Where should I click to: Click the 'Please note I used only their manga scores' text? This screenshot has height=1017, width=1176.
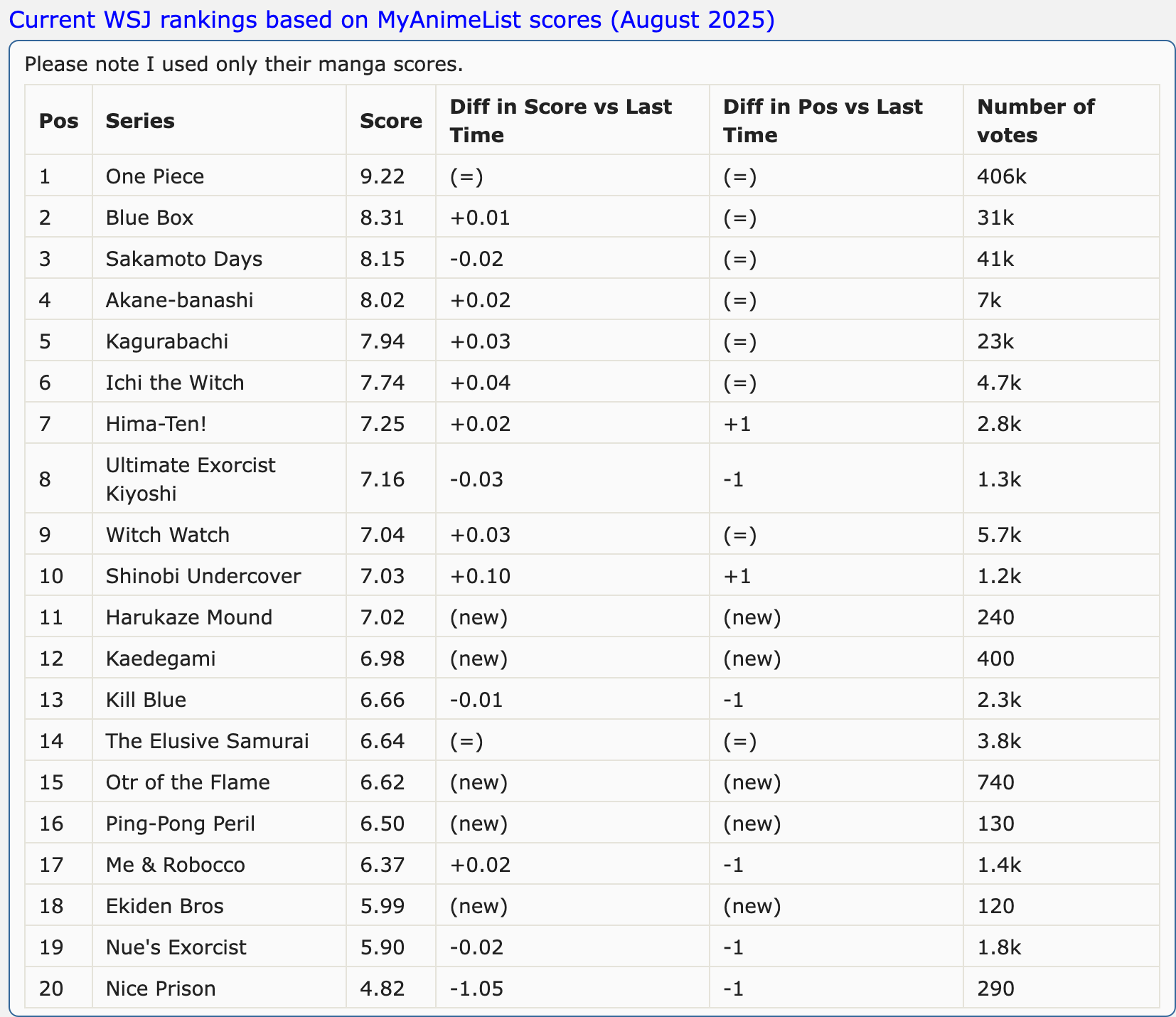tap(244, 65)
